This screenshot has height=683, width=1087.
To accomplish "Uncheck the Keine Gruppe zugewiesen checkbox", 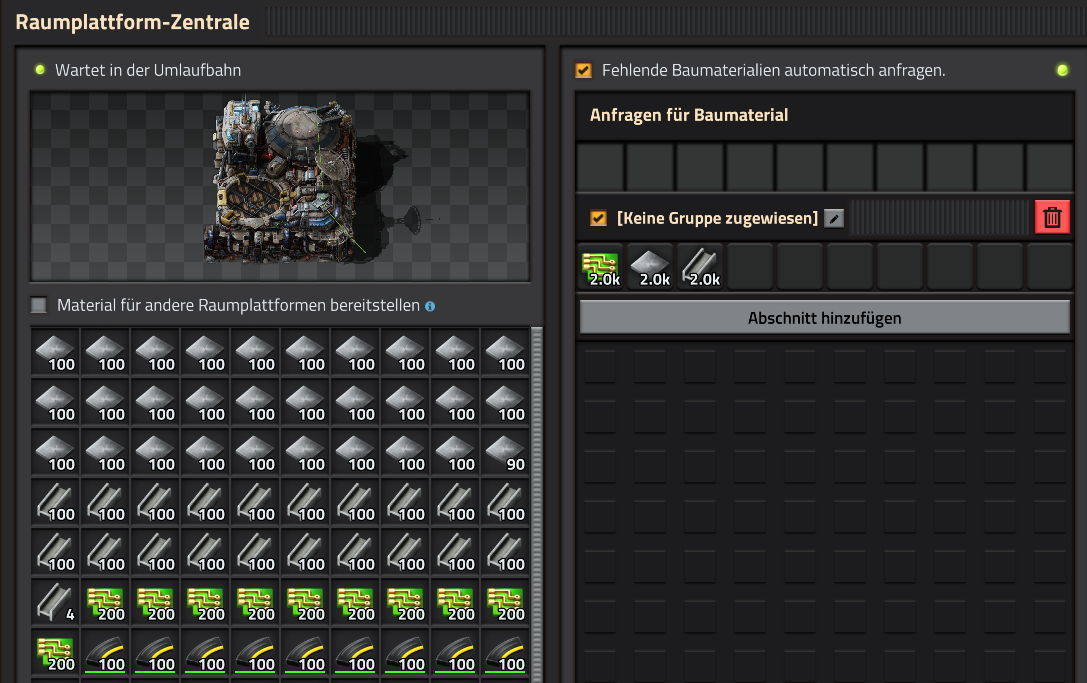I will [598, 218].
